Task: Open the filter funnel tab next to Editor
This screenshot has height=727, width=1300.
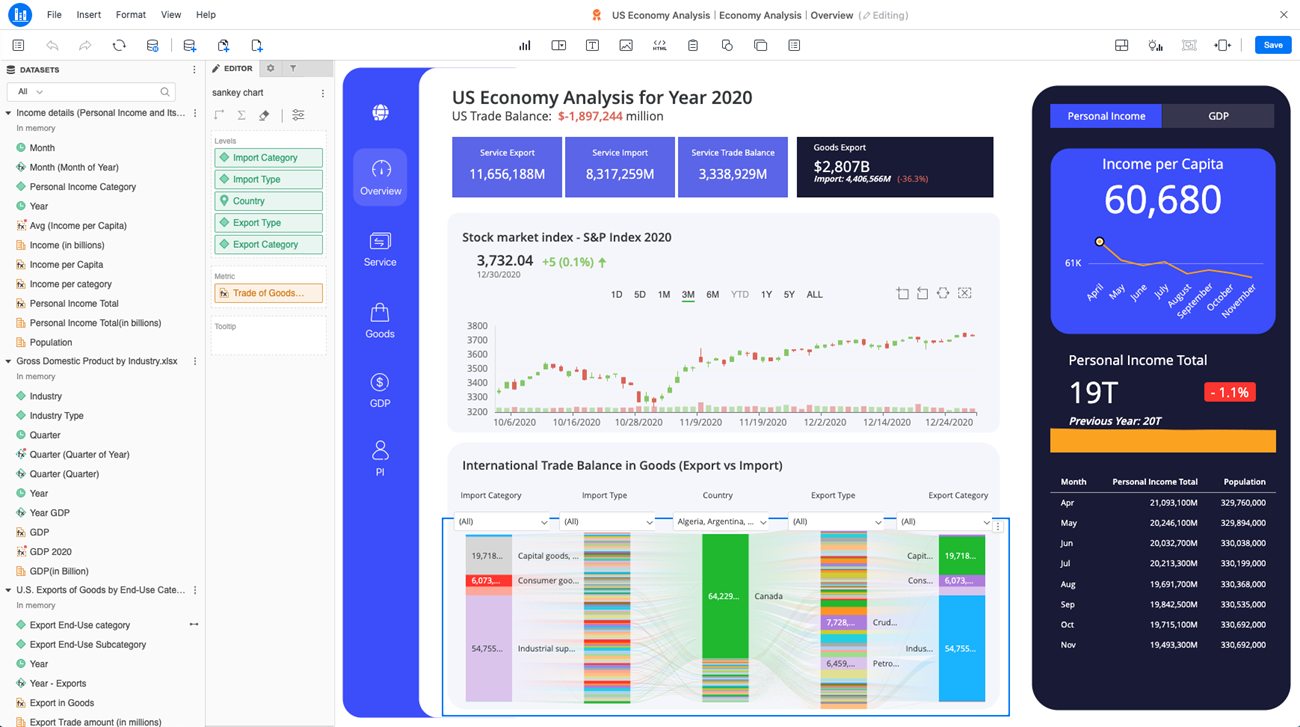Action: 293,69
